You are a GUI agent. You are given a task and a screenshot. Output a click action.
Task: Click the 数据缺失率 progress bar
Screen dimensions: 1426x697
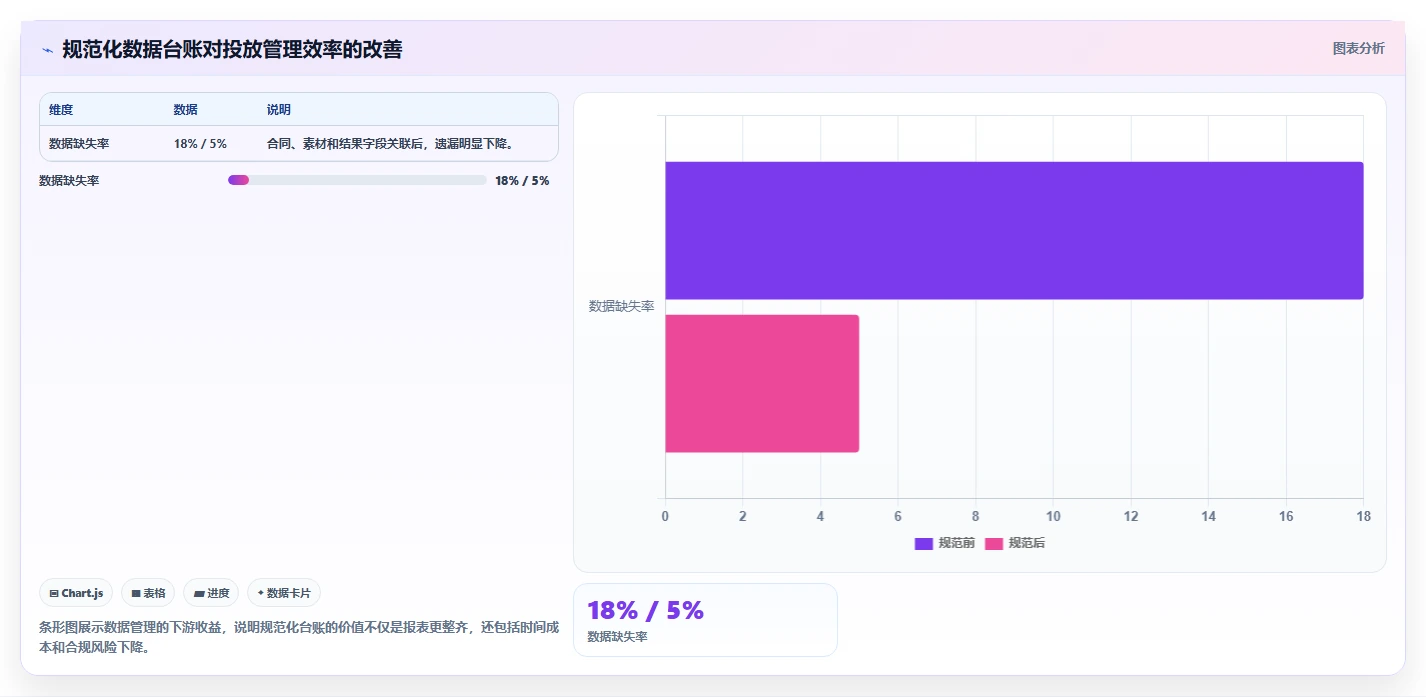[x=357, y=180]
